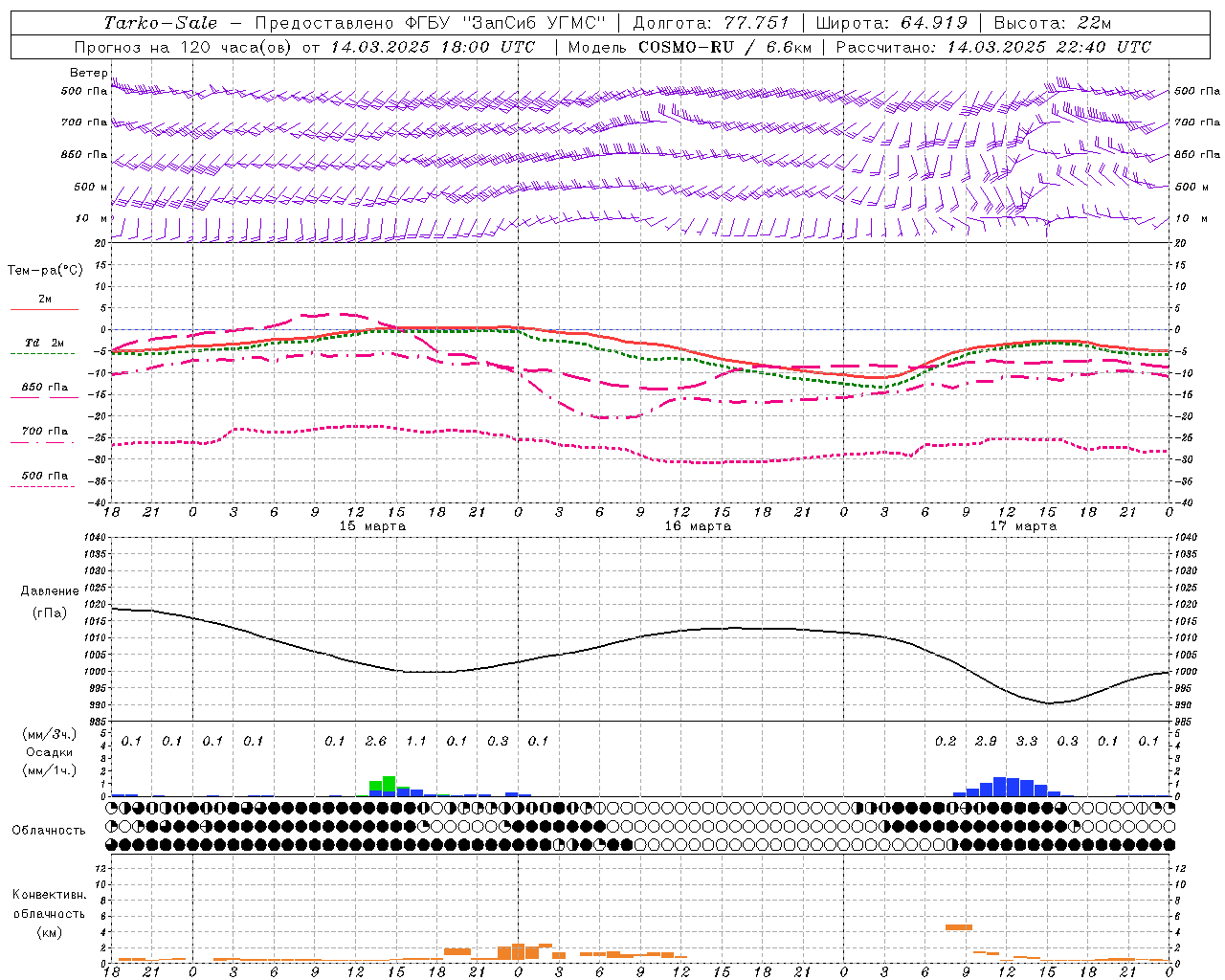Click the 'Давление' pressure panel label
This screenshot has height=980, width=1225.
pos(50,591)
